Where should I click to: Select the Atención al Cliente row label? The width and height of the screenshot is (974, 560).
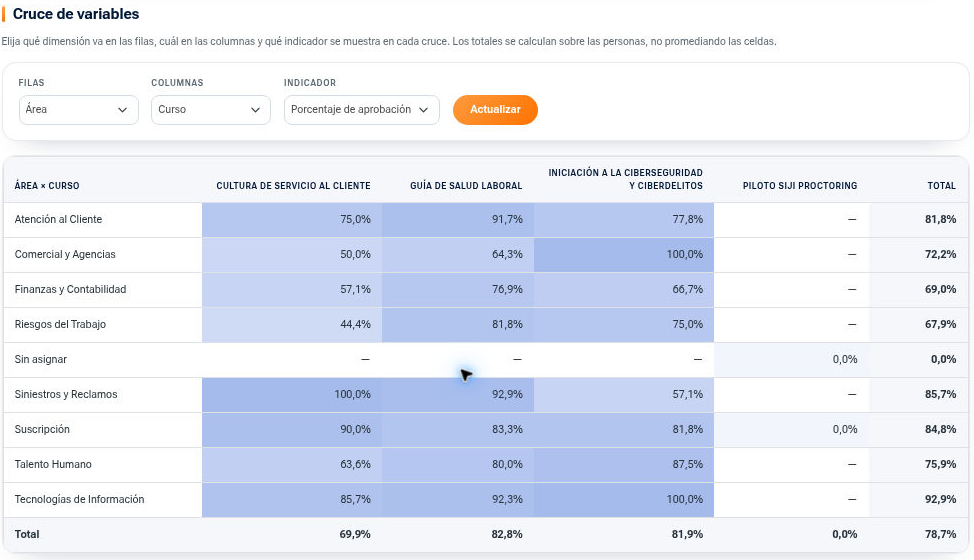click(x=58, y=219)
